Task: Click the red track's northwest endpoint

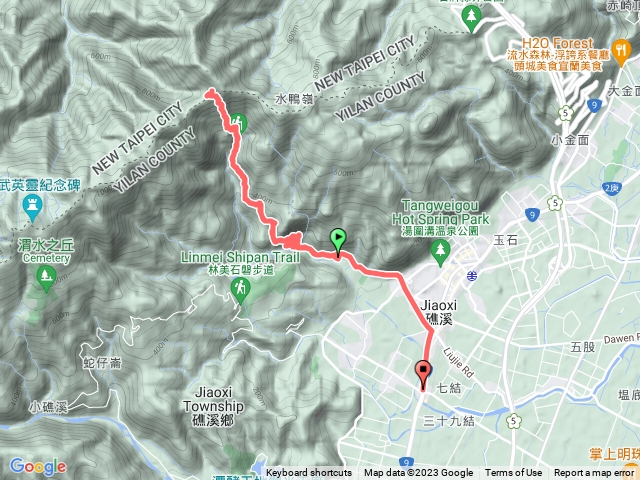Action: [210, 93]
